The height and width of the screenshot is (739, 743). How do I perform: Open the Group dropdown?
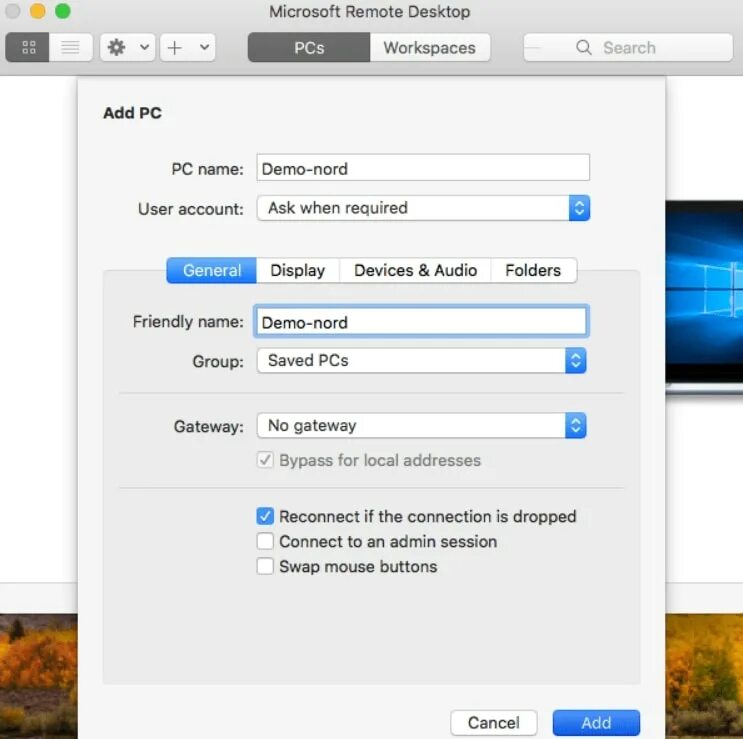(x=421, y=360)
